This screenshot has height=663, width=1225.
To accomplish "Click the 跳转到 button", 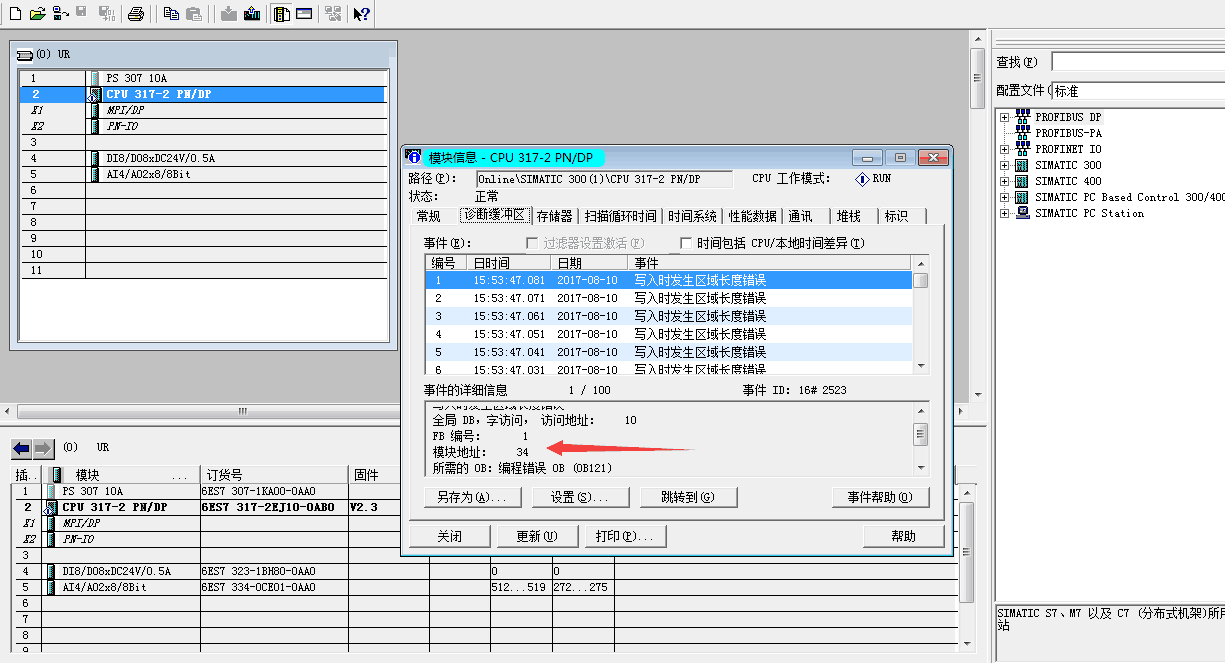I will click(687, 497).
